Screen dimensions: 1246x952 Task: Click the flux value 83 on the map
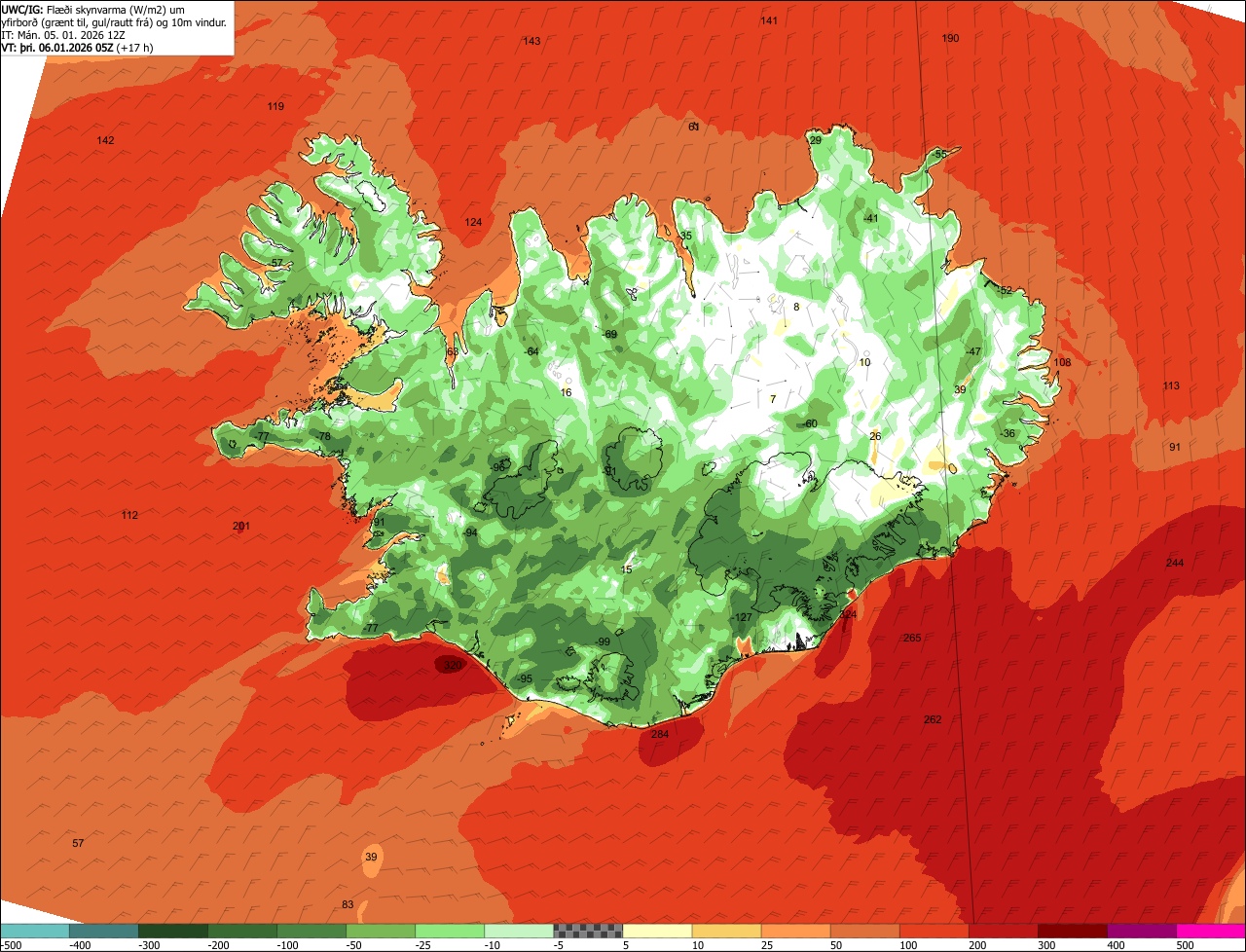[x=348, y=904]
